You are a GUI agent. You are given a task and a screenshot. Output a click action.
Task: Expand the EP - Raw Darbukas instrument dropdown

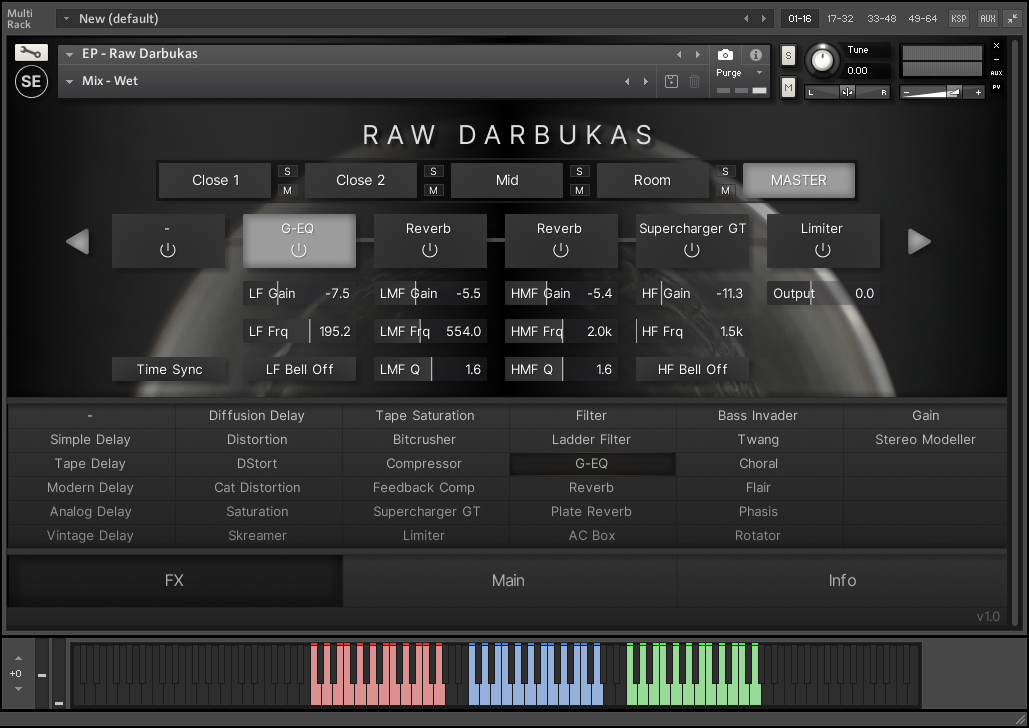pos(70,54)
